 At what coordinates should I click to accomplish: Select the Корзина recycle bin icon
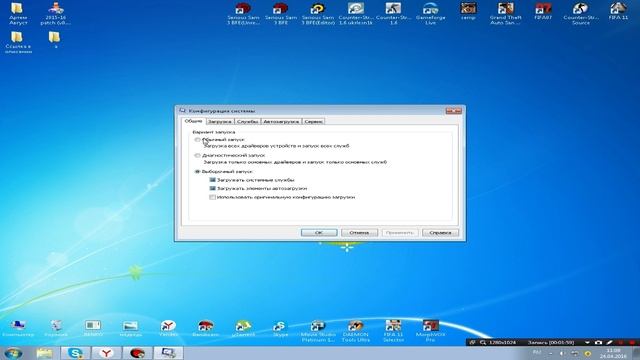point(56,328)
